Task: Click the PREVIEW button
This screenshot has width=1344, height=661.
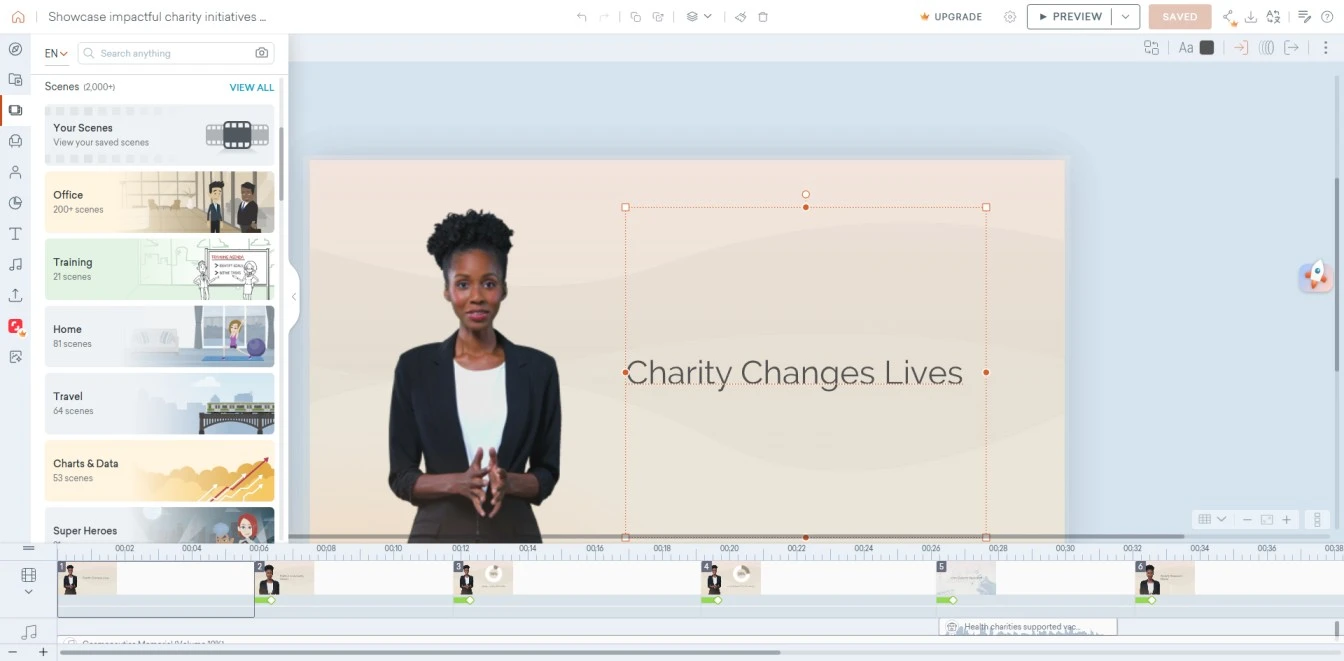Action: (1069, 17)
